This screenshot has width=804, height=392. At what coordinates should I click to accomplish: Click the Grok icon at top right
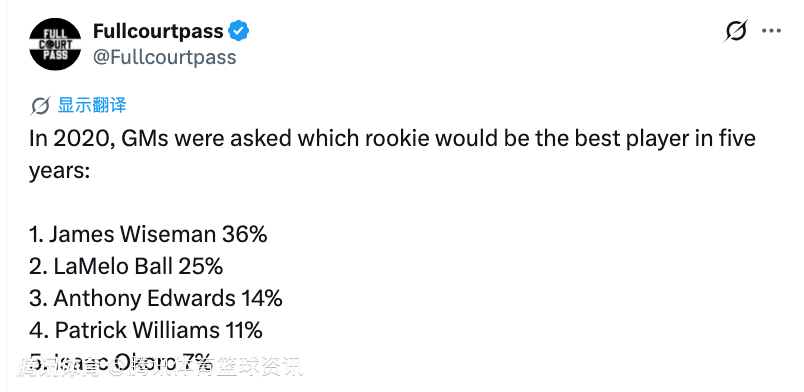tap(736, 31)
